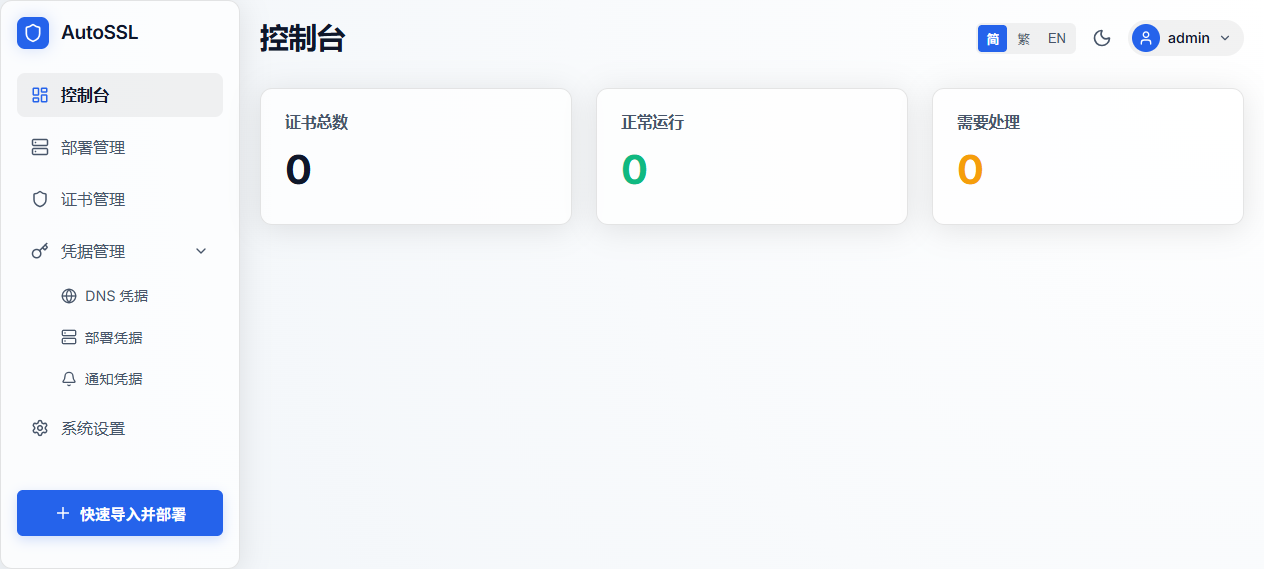This screenshot has height=569, width=1264.
Task: Click the AutoSSL shield logo icon
Action: (x=33, y=33)
